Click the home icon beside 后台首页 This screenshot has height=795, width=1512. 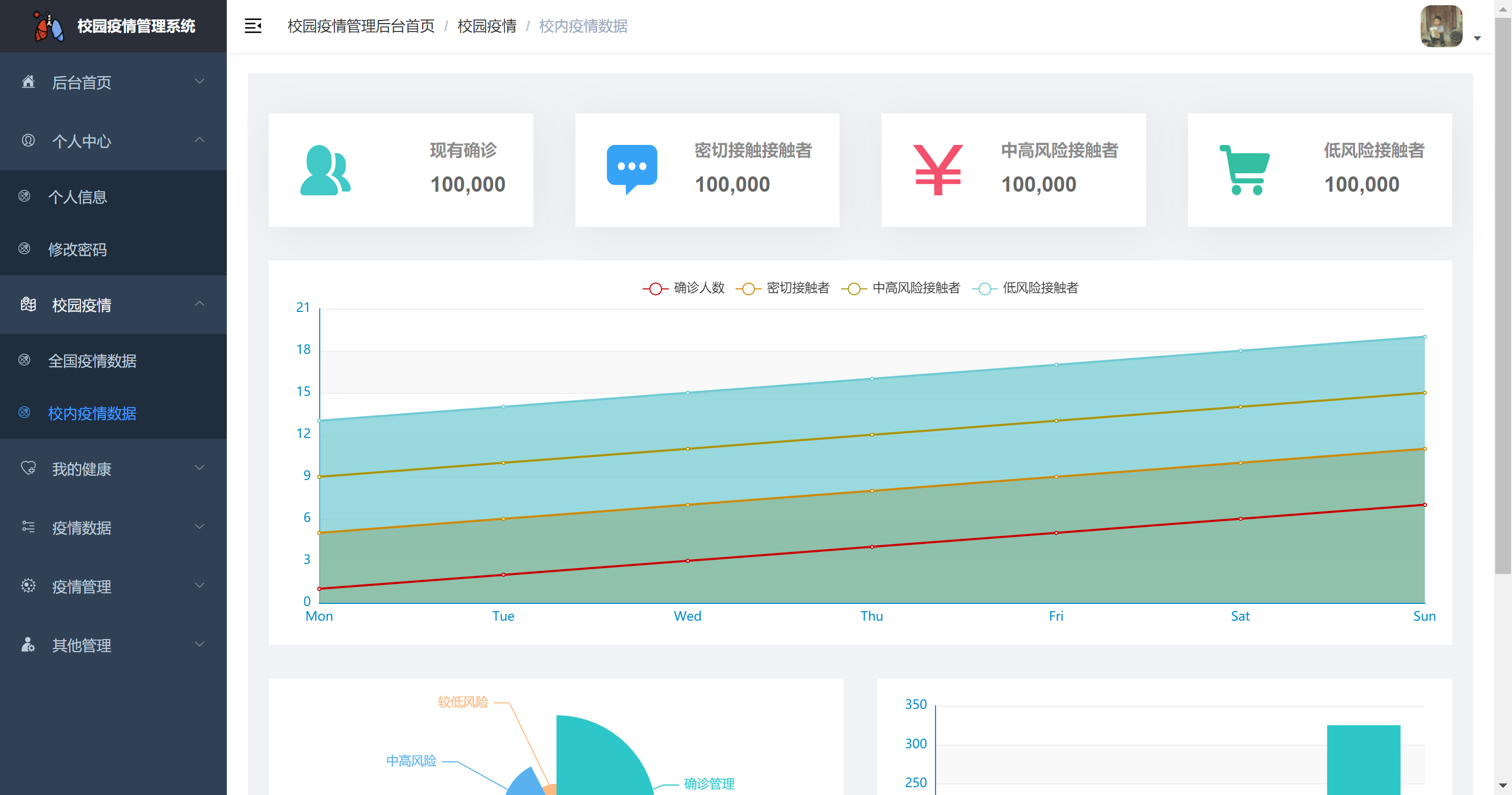28,81
